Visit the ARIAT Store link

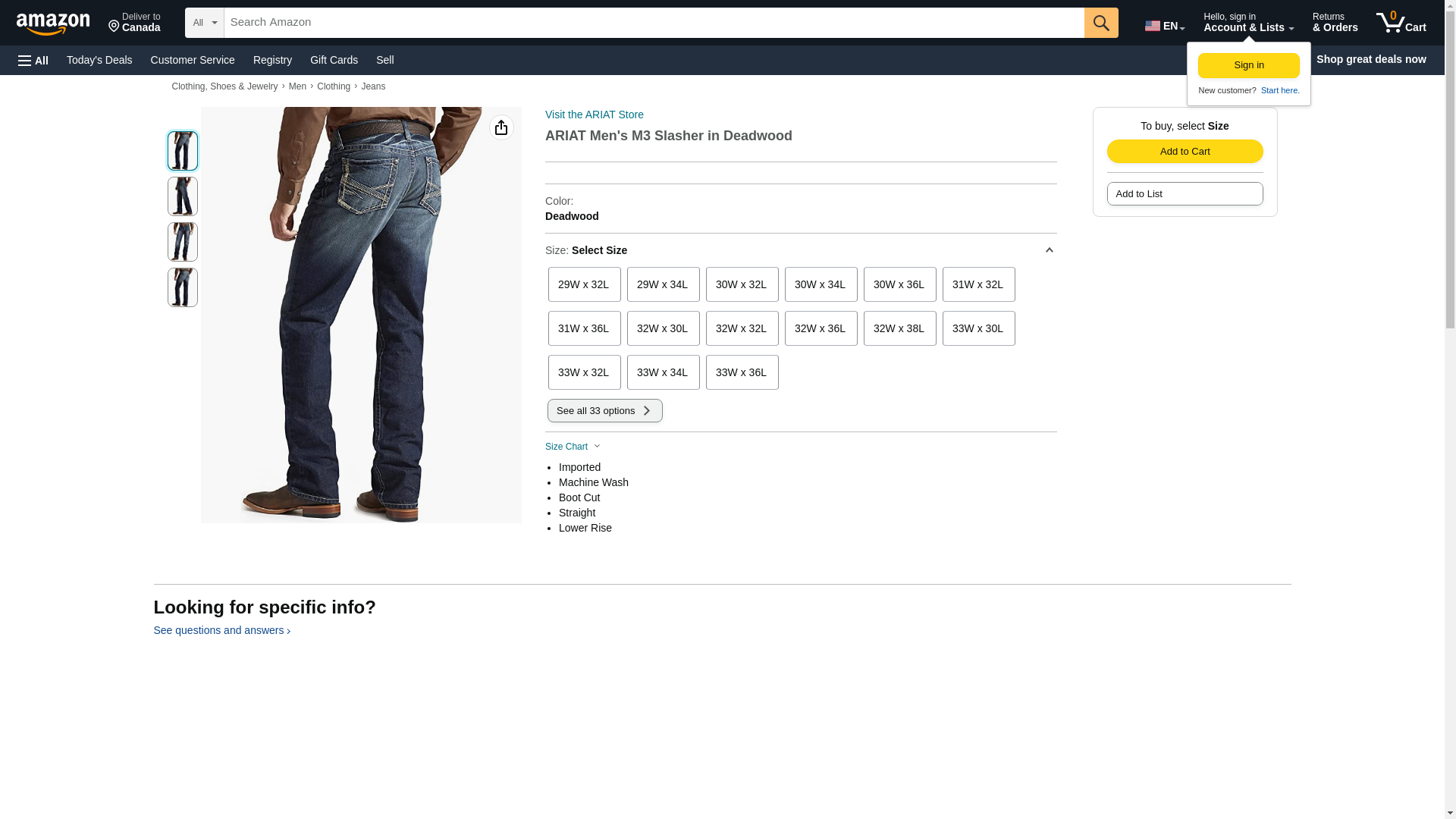coord(594,115)
